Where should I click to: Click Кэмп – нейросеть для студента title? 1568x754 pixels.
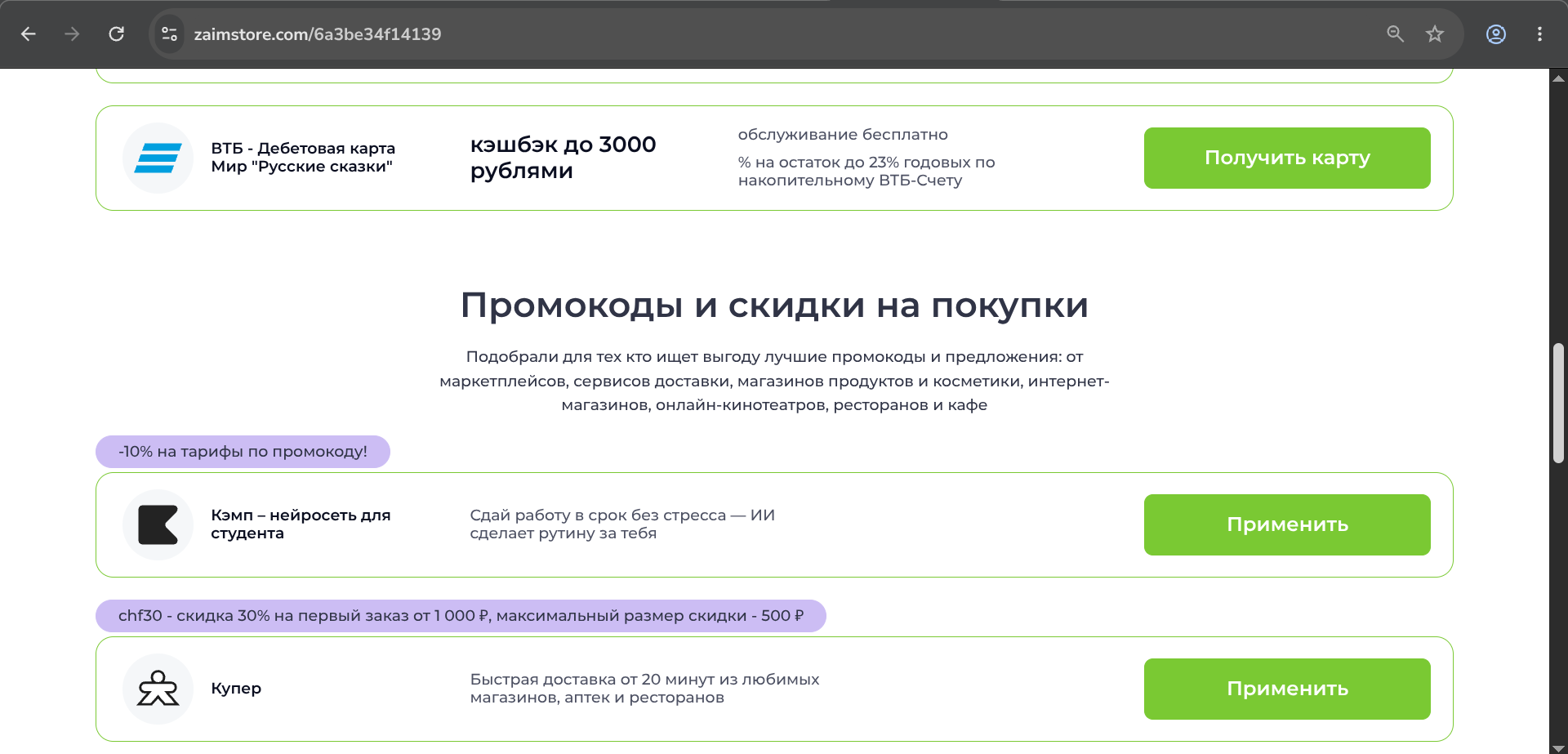point(301,524)
